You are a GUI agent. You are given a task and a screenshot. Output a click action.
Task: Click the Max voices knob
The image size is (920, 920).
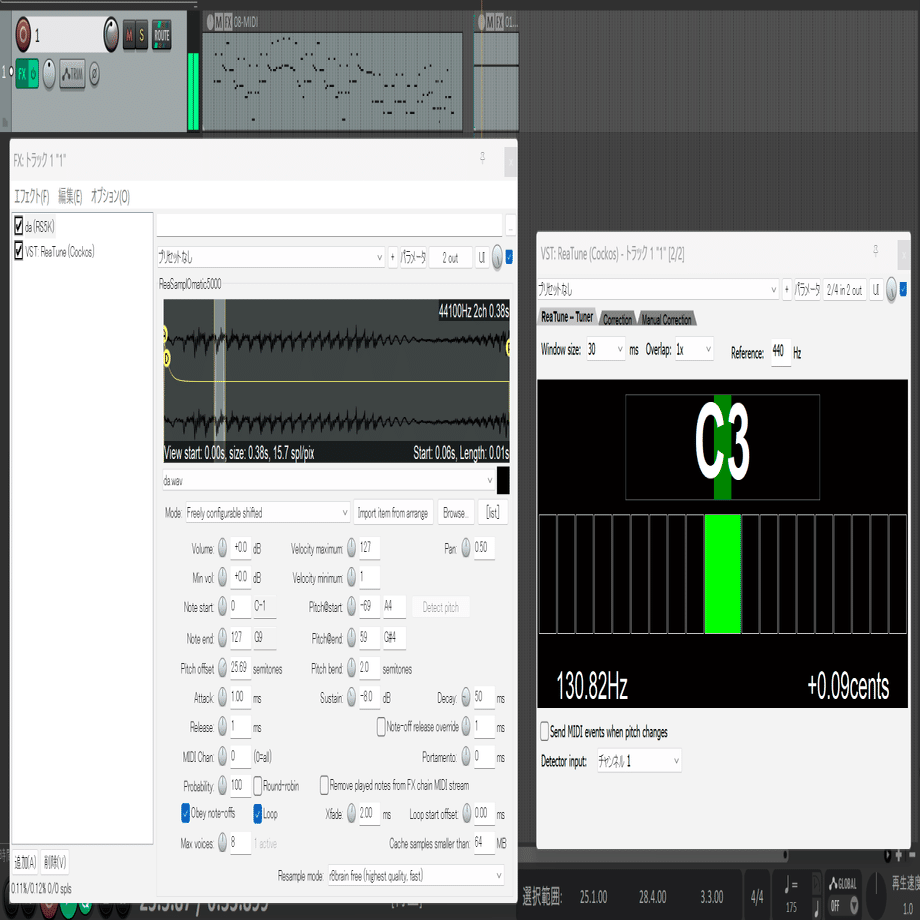(222, 843)
